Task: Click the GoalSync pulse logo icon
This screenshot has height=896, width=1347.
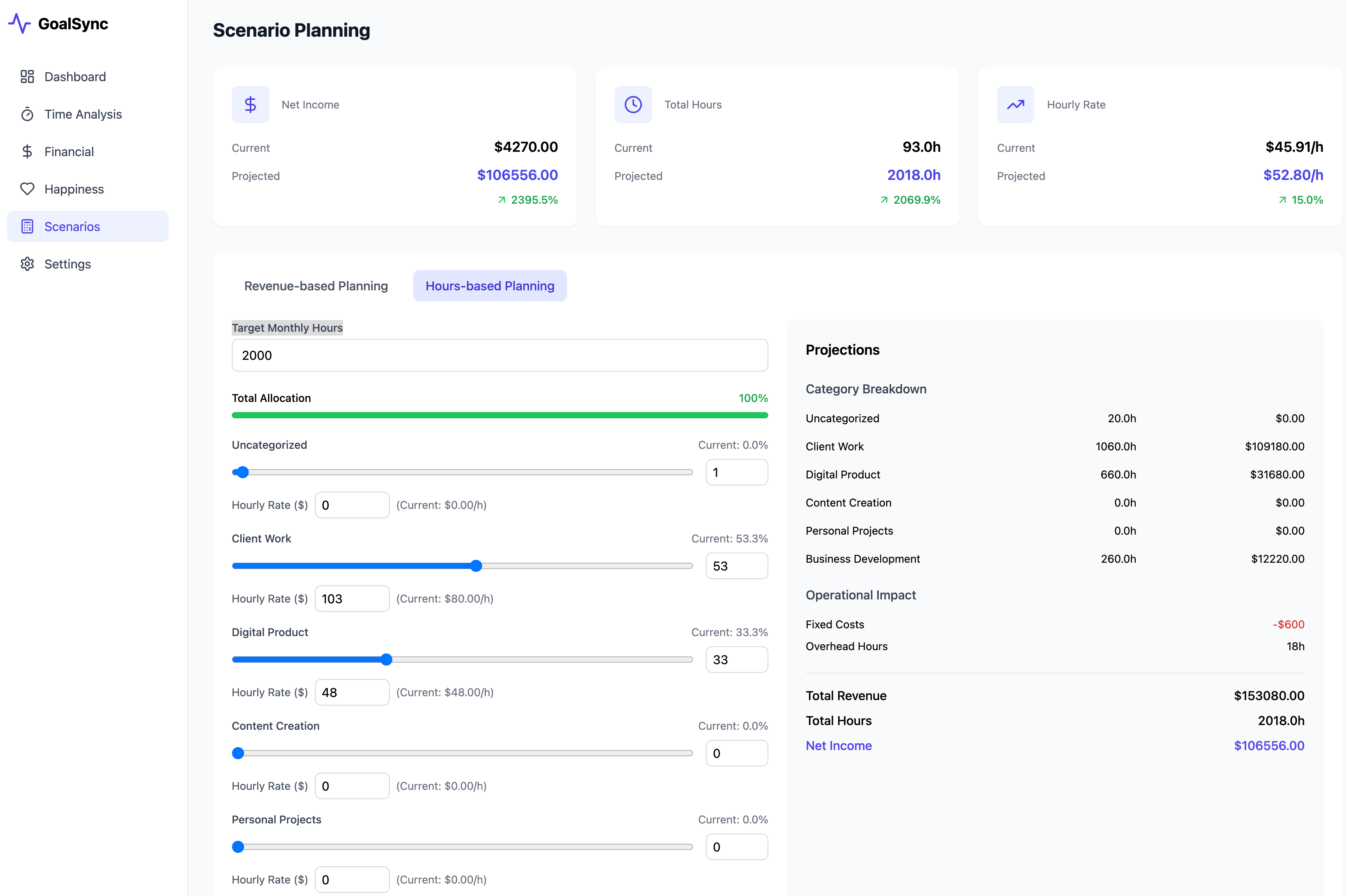Action: [20, 24]
